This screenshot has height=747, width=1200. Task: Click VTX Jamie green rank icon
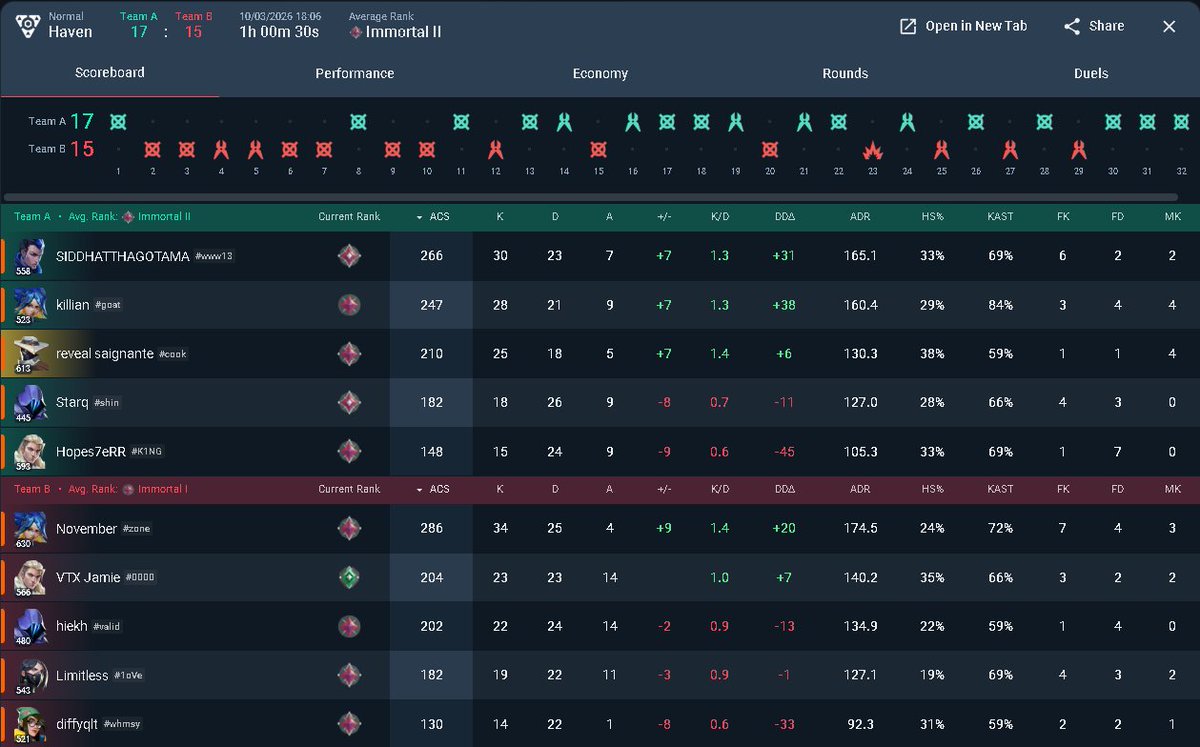click(x=349, y=578)
